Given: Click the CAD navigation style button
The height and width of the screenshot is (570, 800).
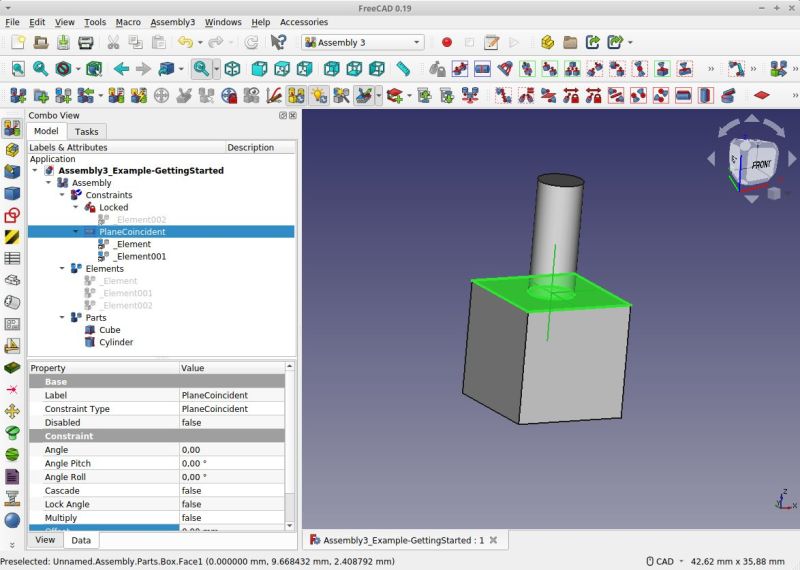Looking at the screenshot, I should pyautogui.click(x=664, y=561).
